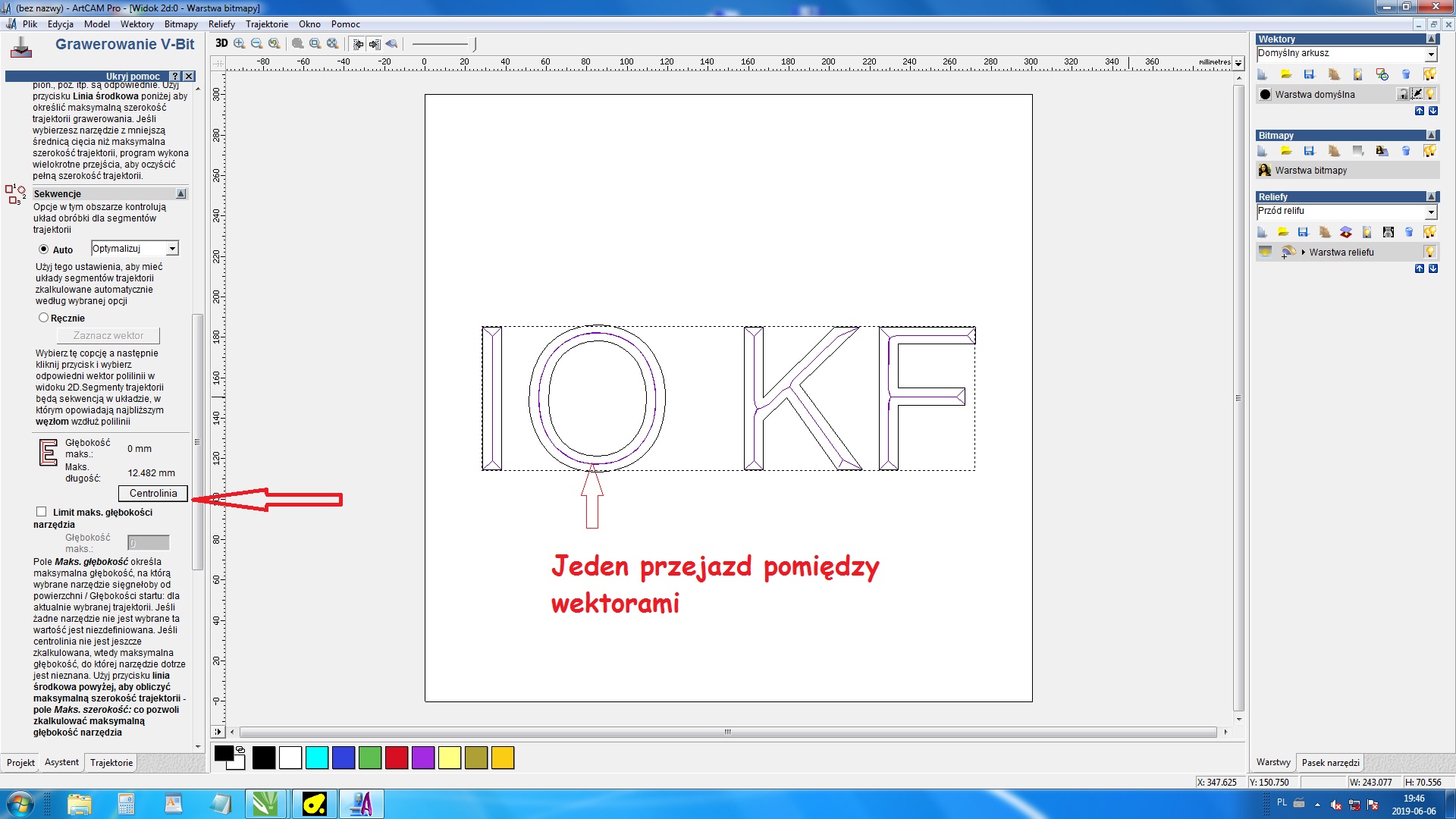Switch to the Projekt tab
This screenshot has height=819, width=1456.
20,763
